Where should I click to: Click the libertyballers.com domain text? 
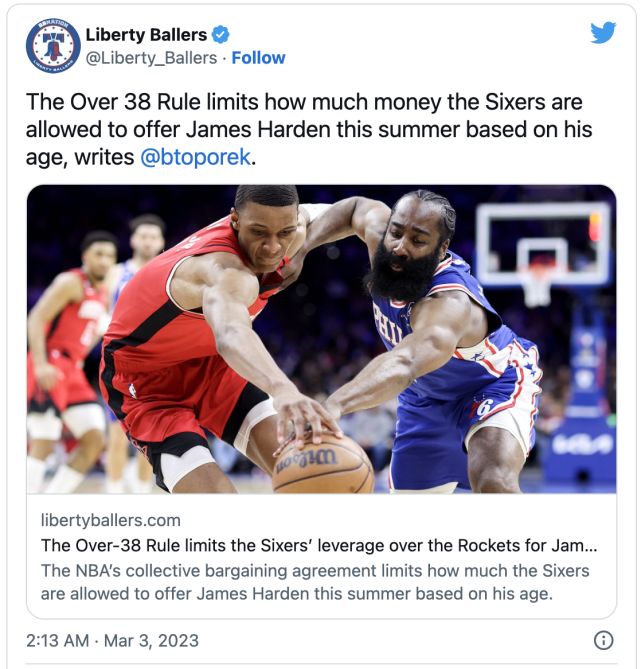point(111,520)
